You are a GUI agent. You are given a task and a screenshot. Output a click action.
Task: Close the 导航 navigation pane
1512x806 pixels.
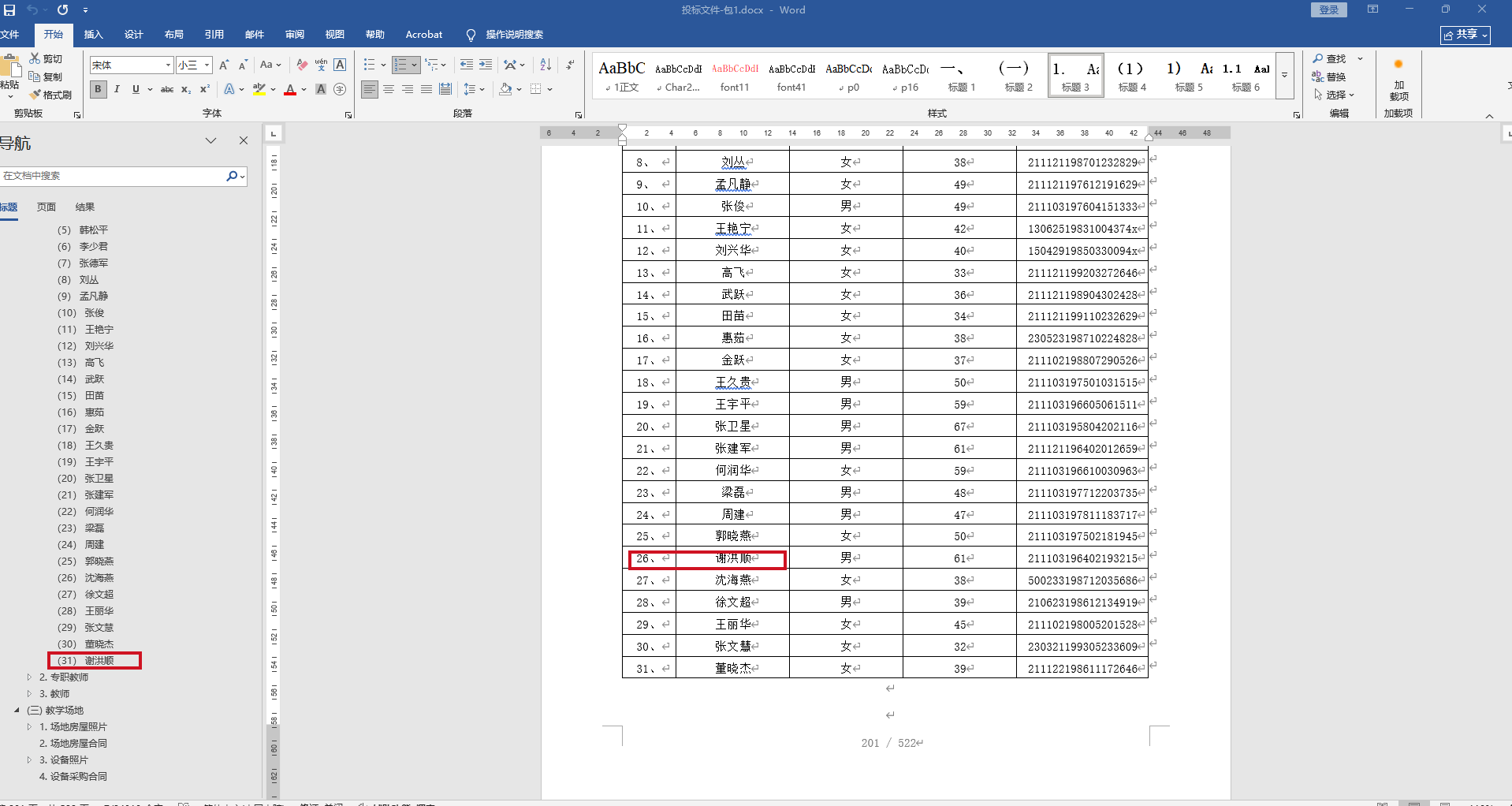[x=244, y=140]
